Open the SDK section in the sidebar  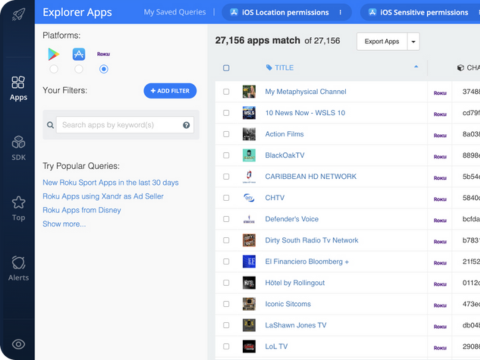tap(18, 148)
